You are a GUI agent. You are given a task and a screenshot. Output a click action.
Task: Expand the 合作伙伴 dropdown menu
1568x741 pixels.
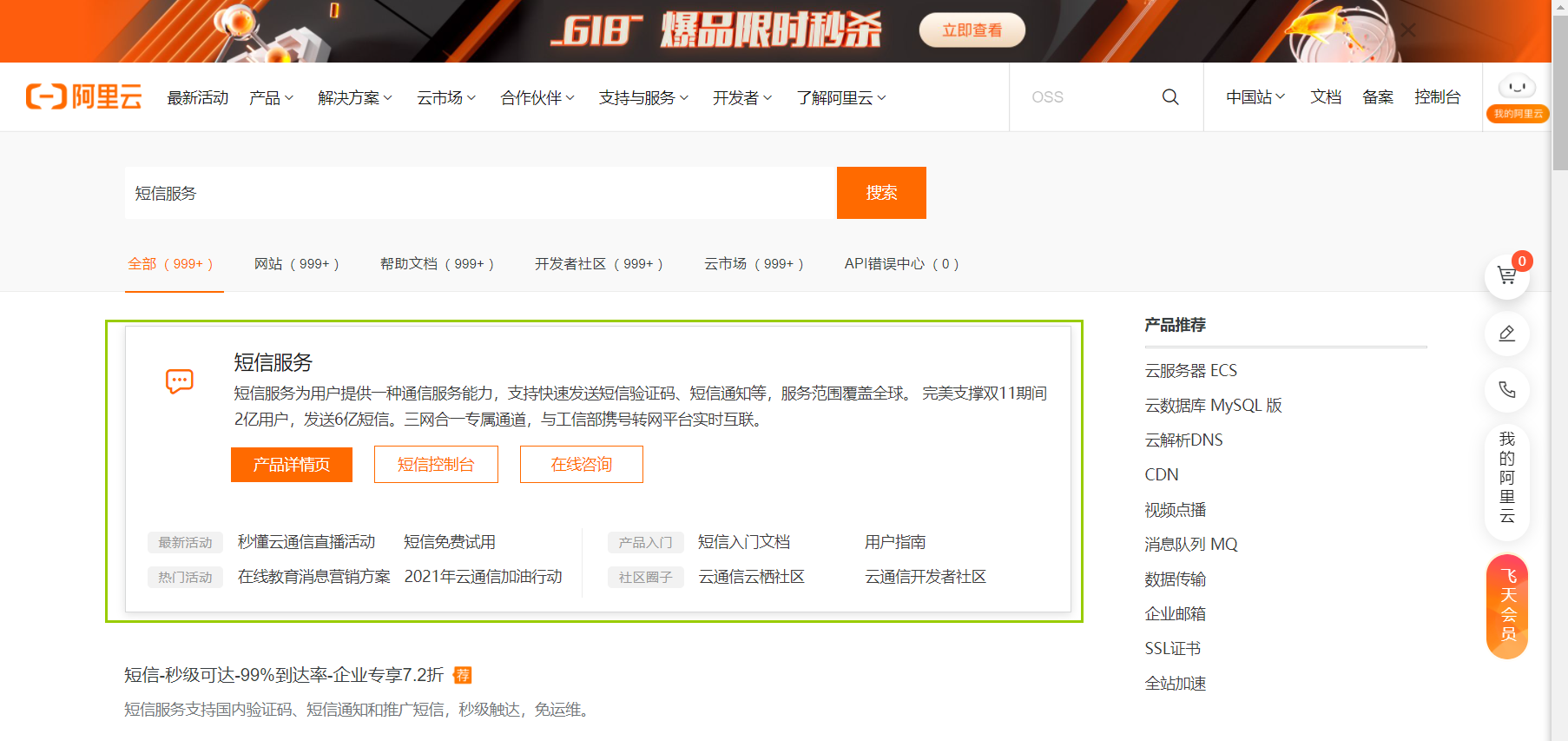coord(537,98)
